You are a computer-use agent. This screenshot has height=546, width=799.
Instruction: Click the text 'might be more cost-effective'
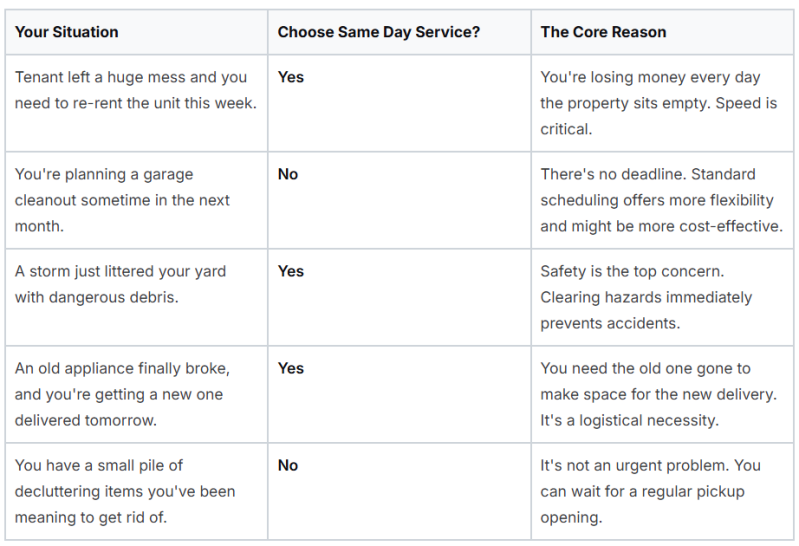[677, 226]
